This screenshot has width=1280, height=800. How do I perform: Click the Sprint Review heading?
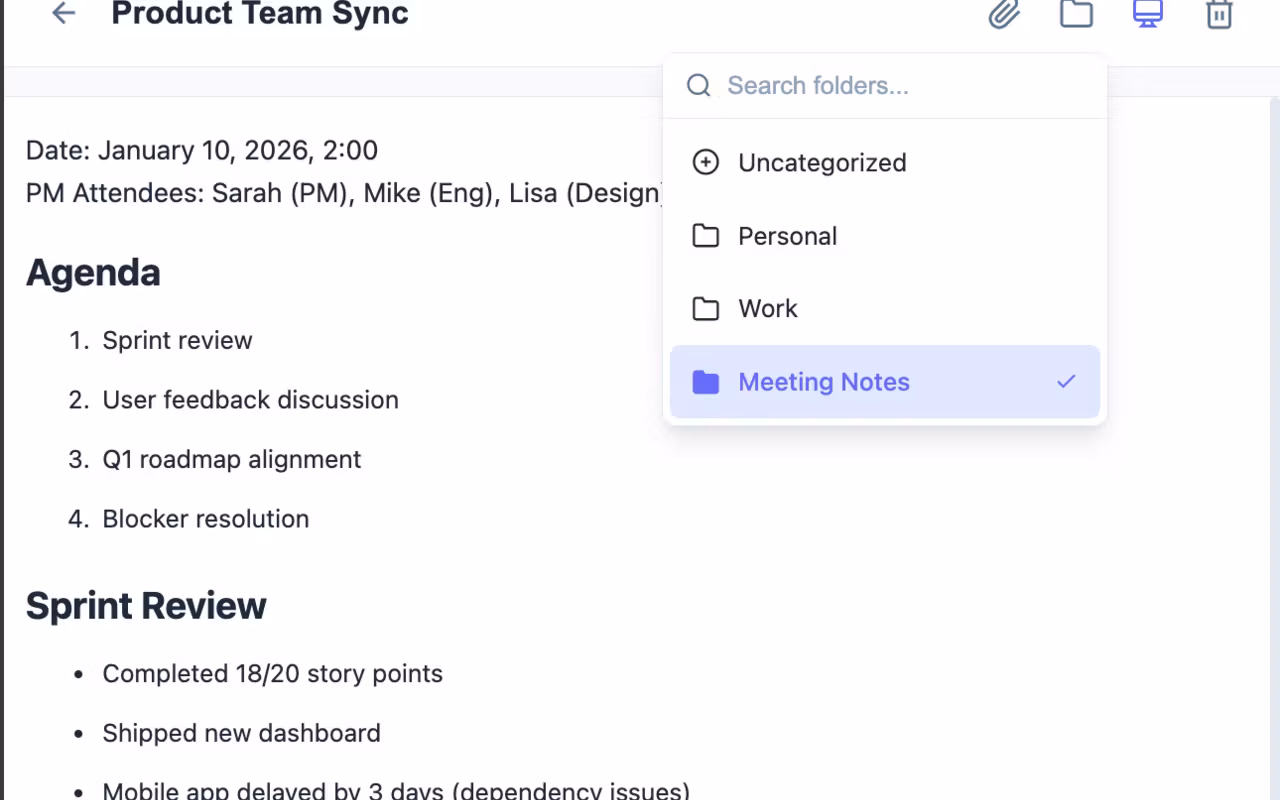pos(146,606)
